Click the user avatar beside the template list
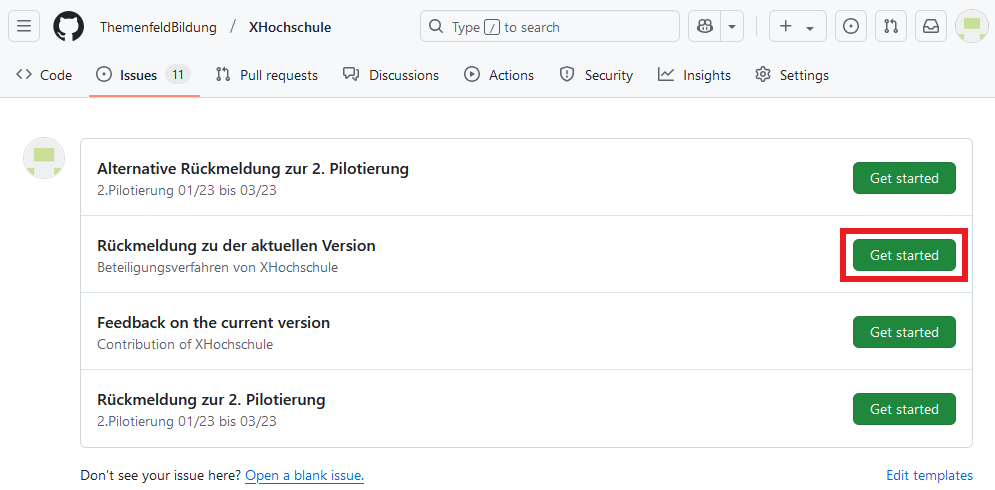 [44, 158]
